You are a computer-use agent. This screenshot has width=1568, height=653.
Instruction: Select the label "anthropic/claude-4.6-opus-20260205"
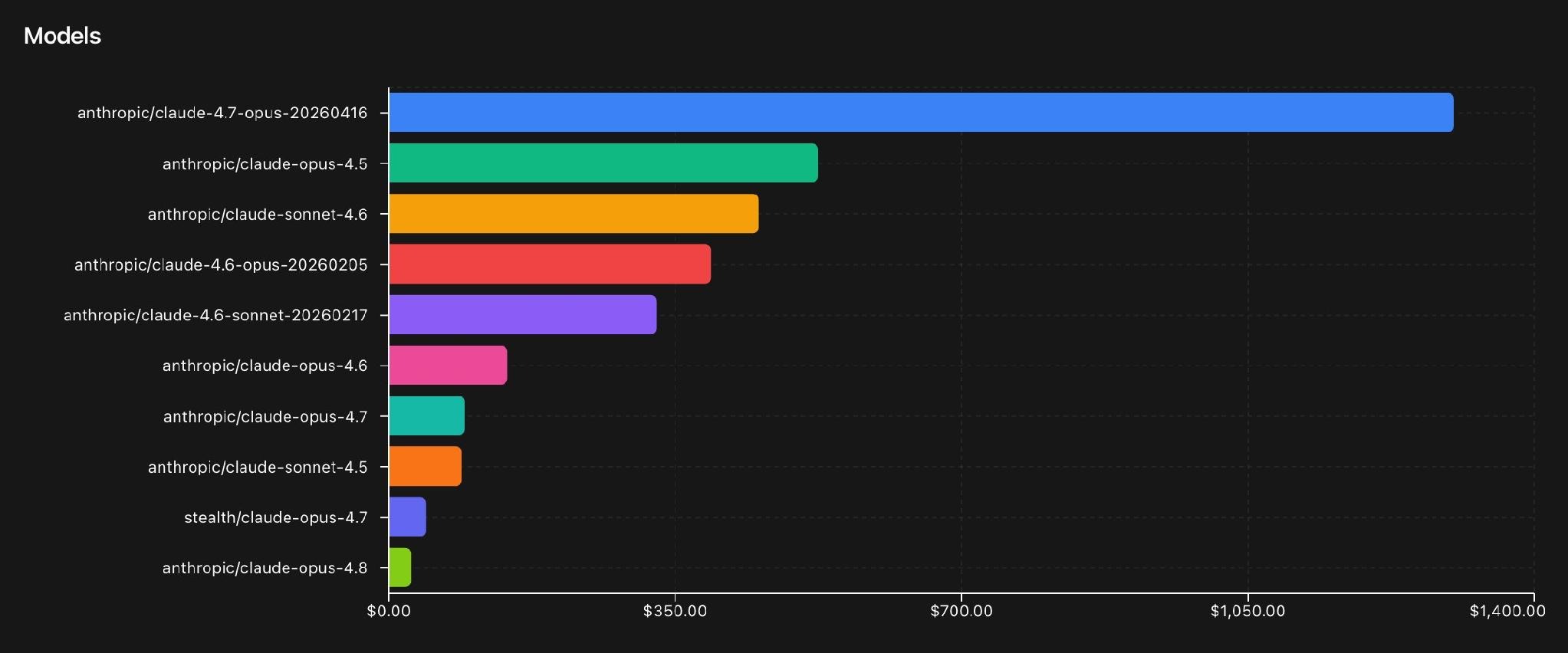click(221, 265)
